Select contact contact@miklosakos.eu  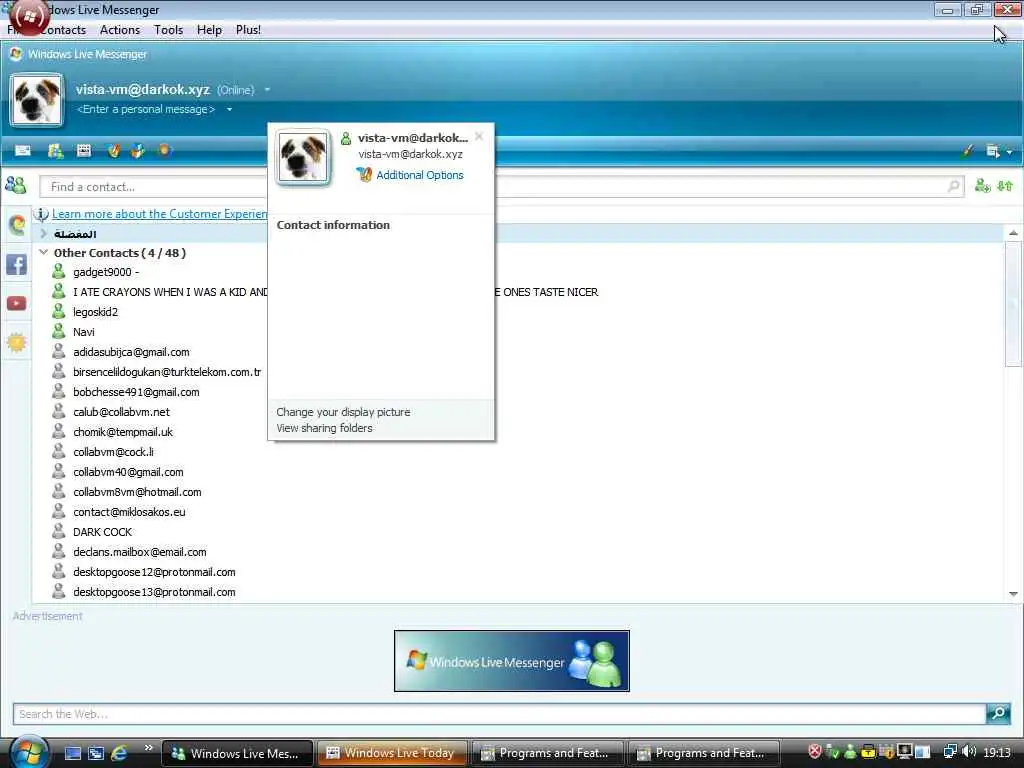(x=129, y=512)
